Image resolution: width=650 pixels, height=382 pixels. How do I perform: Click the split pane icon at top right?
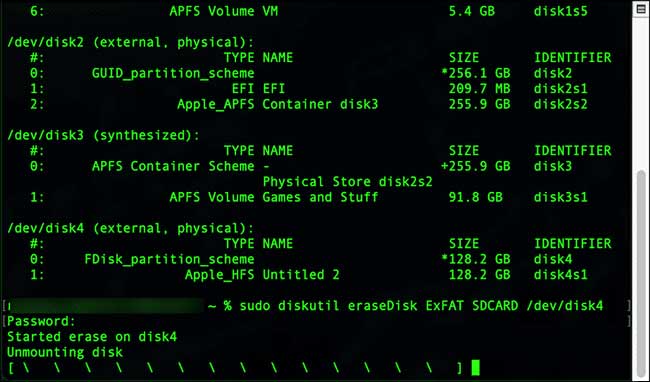click(x=640, y=9)
